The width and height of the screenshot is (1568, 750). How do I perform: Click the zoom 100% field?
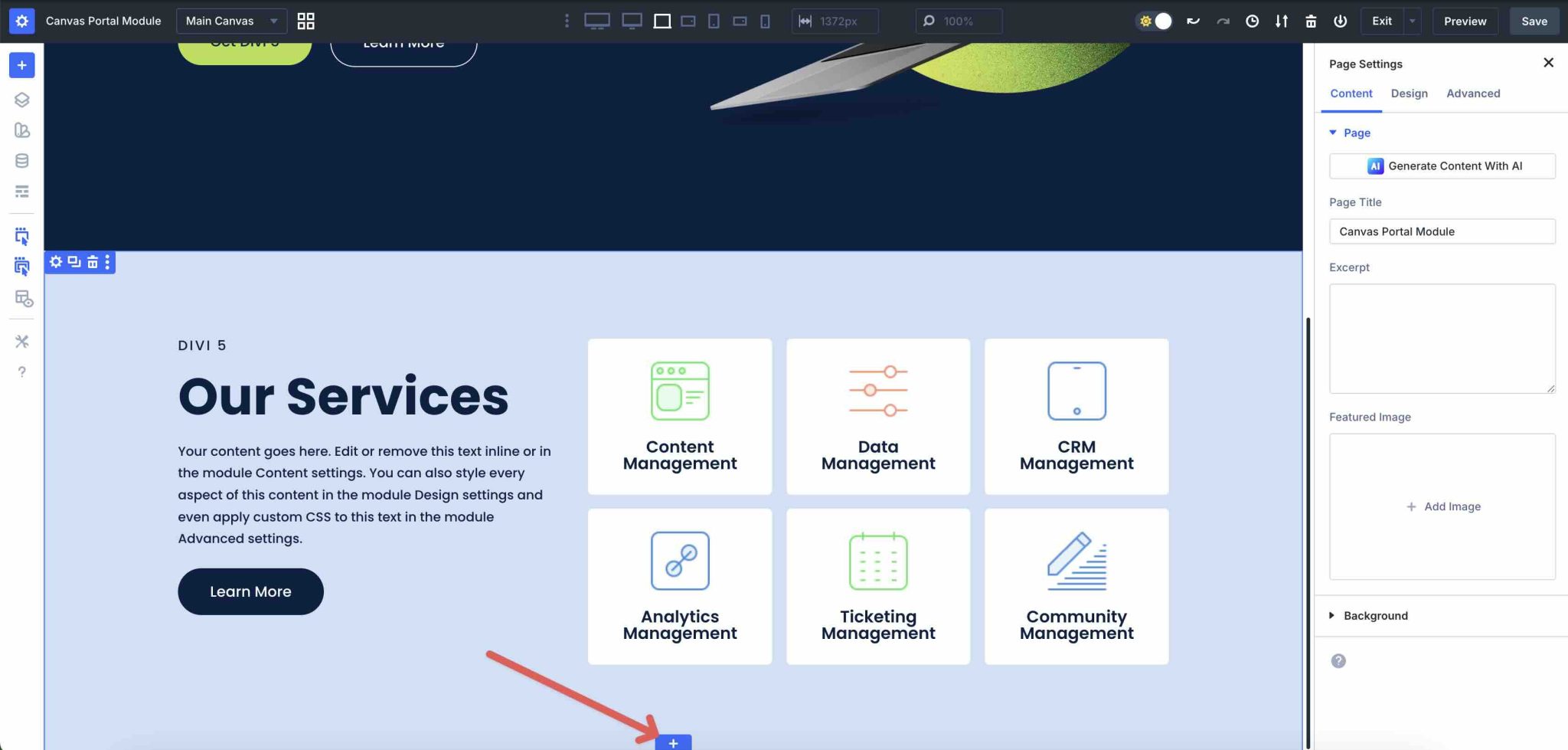click(959, 21)
